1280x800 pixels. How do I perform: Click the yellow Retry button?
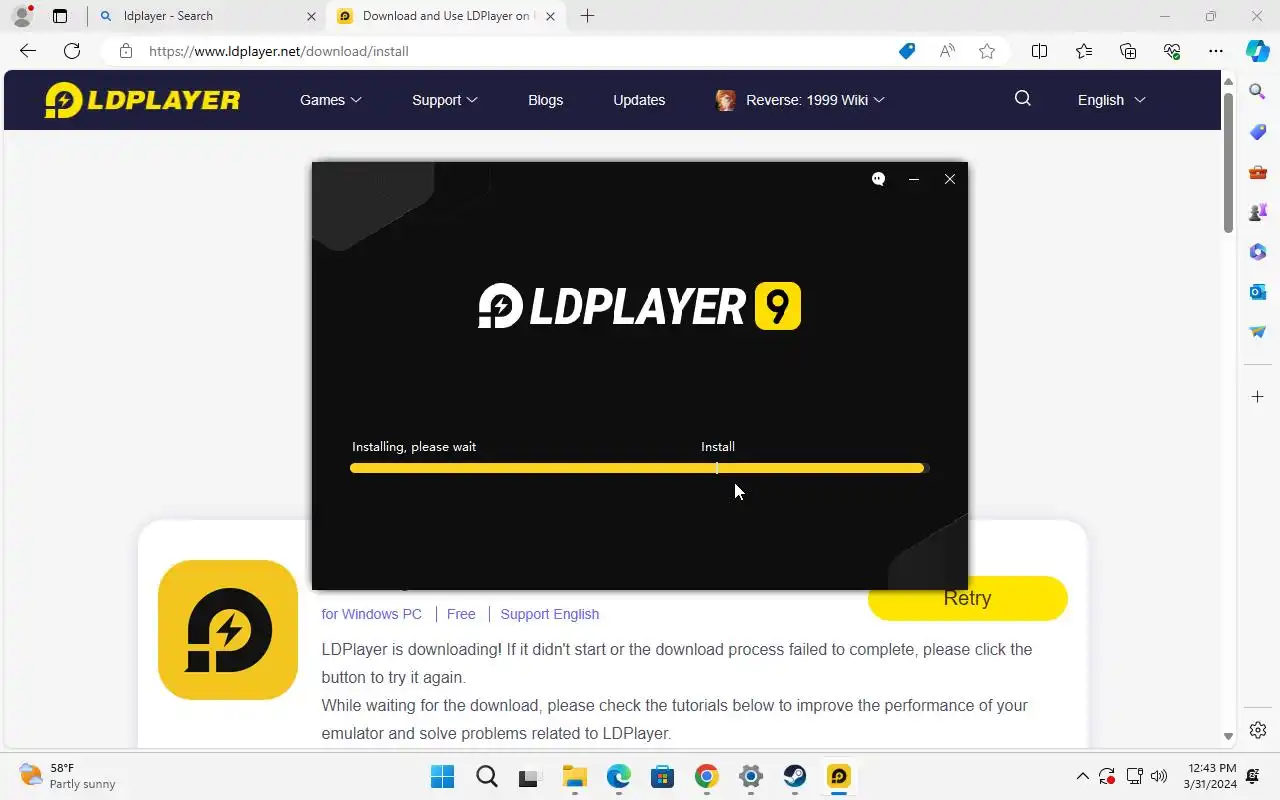[967, 598]
